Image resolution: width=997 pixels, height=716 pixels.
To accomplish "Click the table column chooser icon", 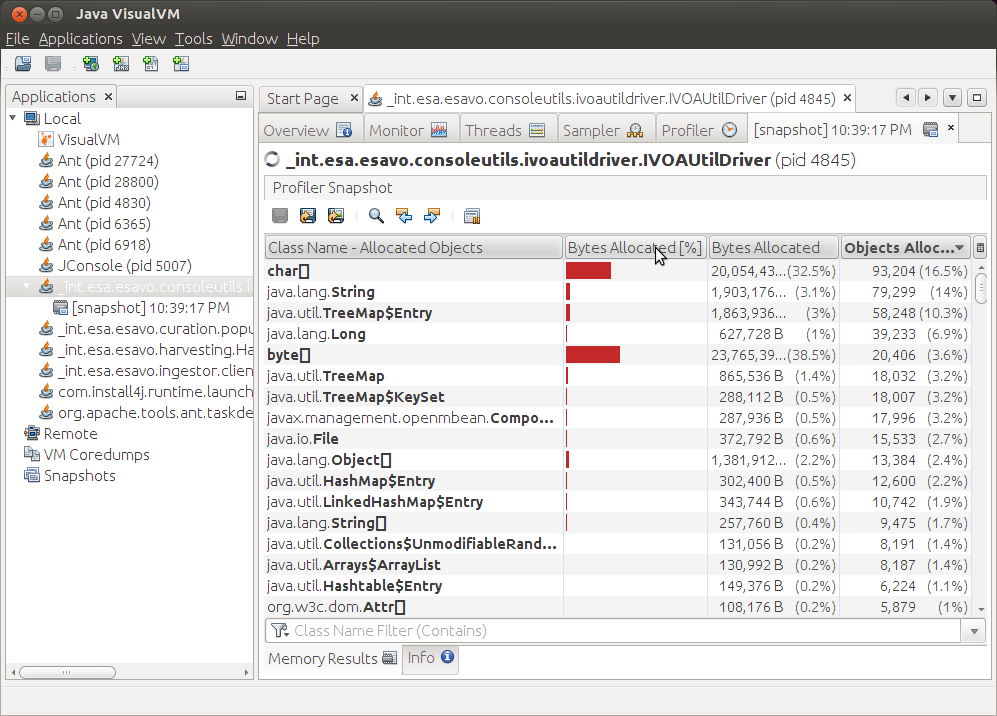I will click(x=980, y=247).
